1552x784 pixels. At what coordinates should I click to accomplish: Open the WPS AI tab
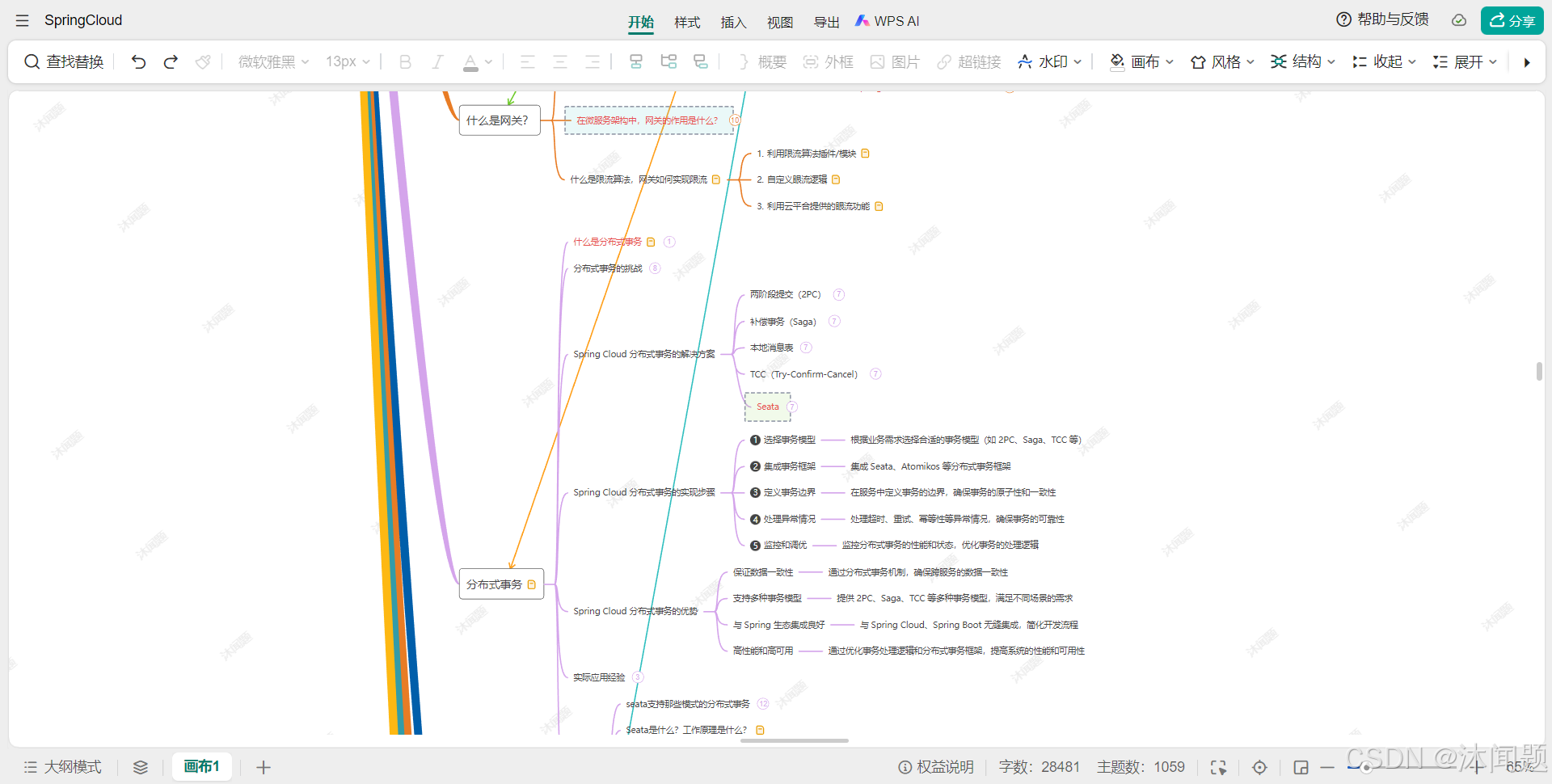pyautogui.click(x=888, y=21)
